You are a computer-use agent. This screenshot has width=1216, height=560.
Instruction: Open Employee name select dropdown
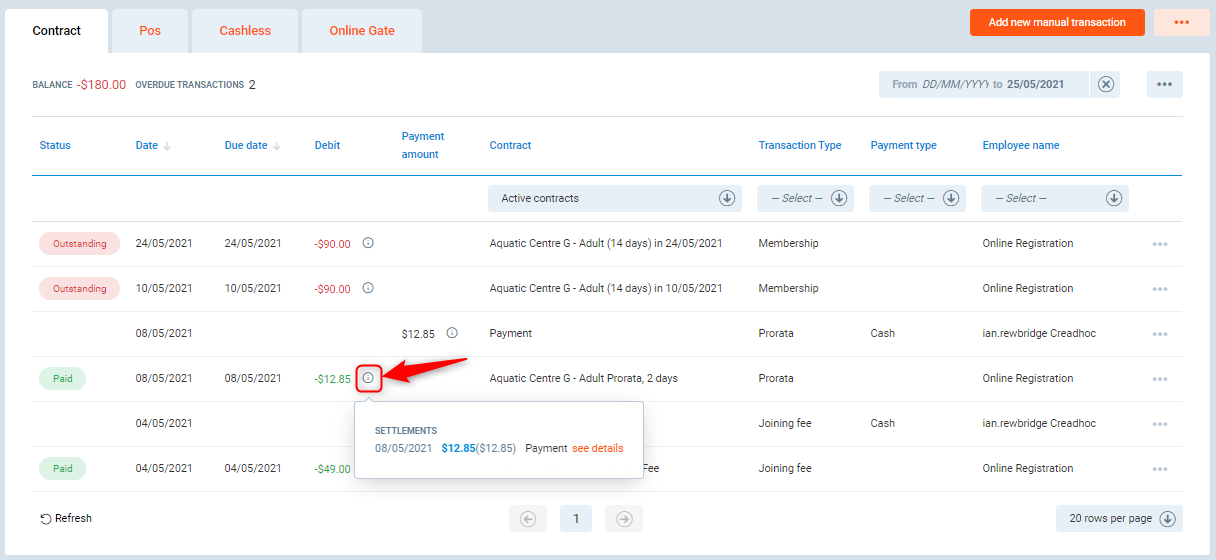tap(1113, 198)
